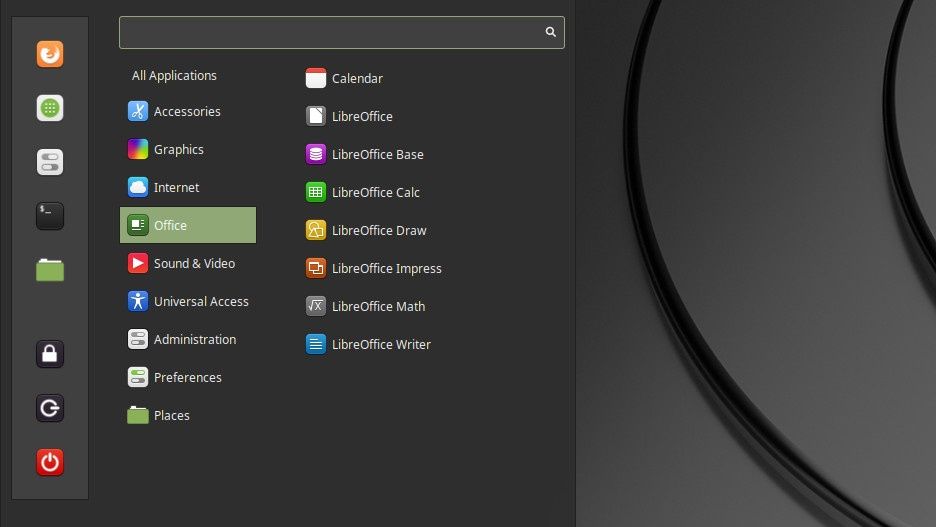The image size is (936, 527).
Task: Click the LibreOffice Math square-root icon
Action: click(x=316, y=306)
